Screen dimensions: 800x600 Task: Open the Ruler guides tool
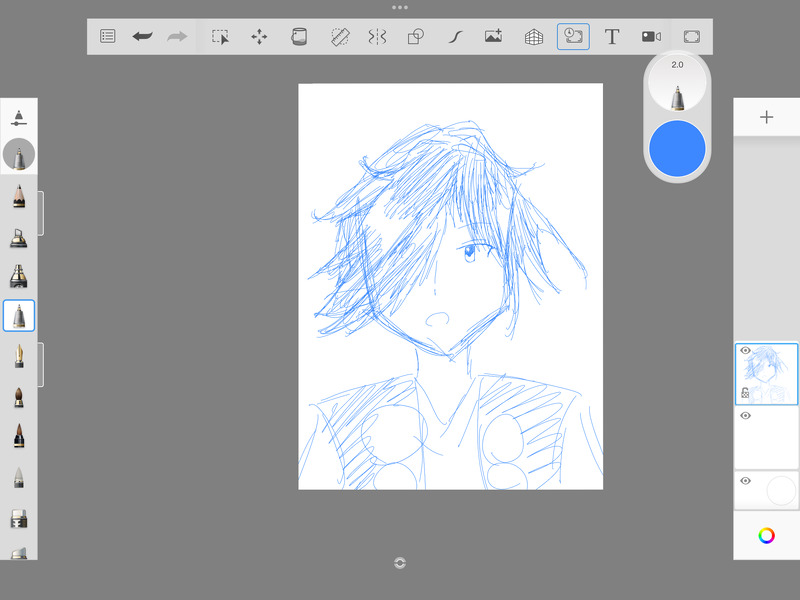340,37
